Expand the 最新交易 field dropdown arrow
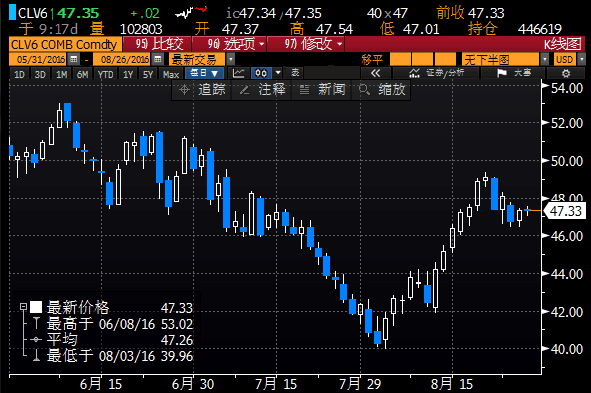This screenshot has width=591, height=393. point(231,59)
